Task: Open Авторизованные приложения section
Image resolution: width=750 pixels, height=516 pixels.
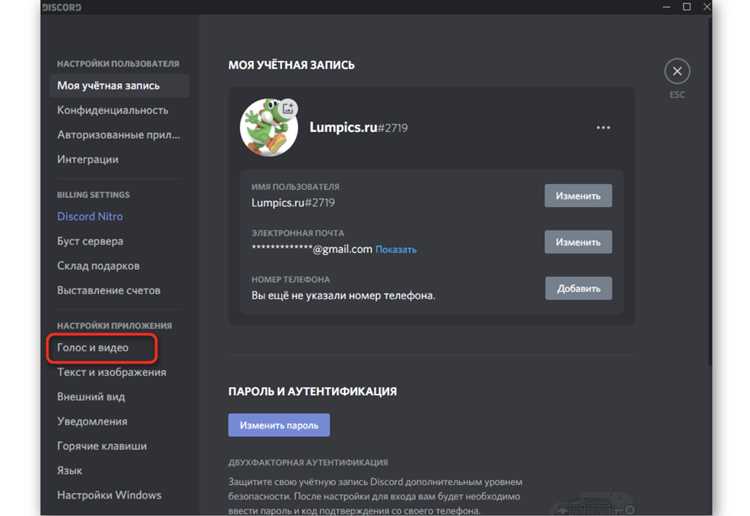Action: (x=119, y=135)
